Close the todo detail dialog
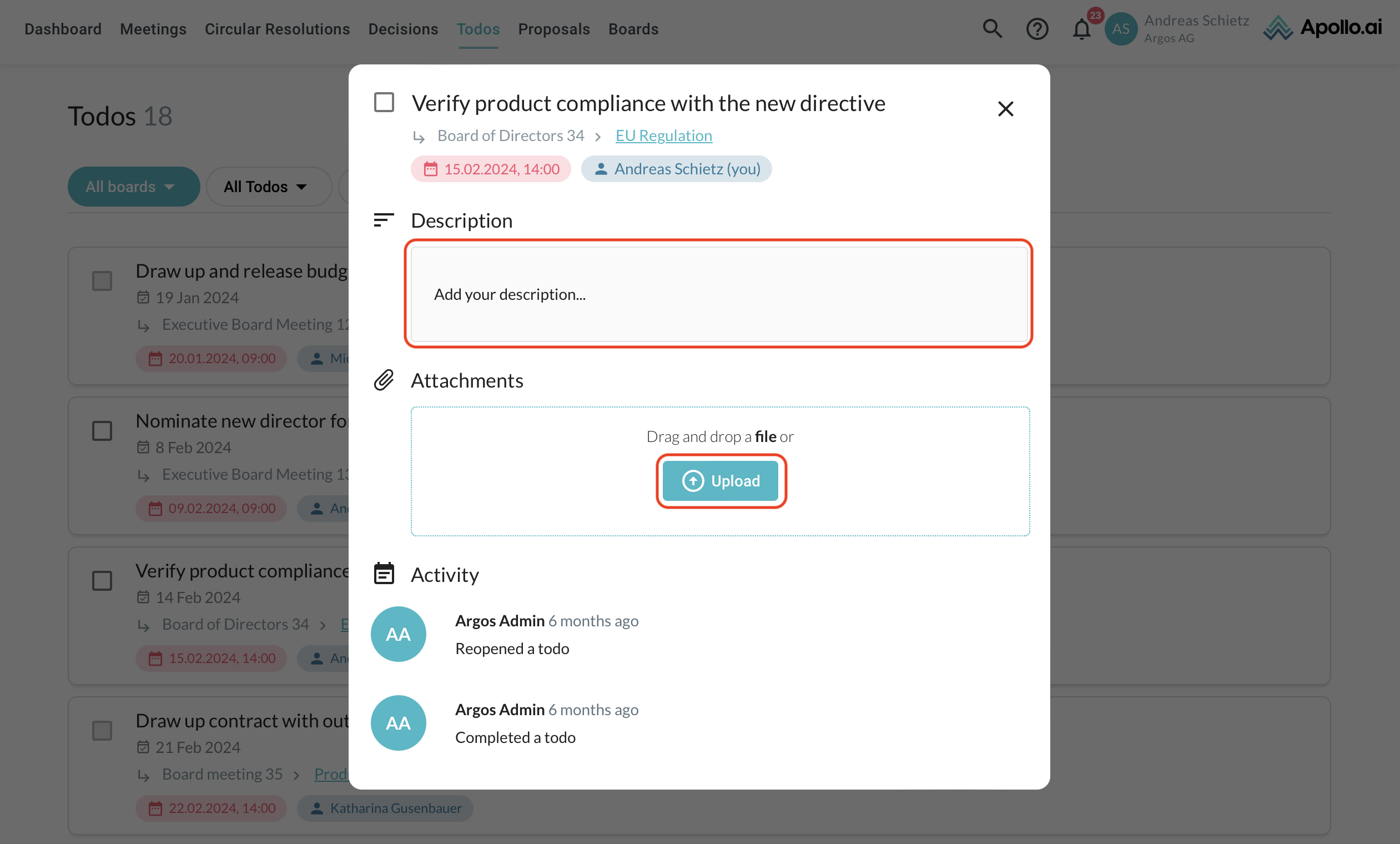 (1005, 109)
